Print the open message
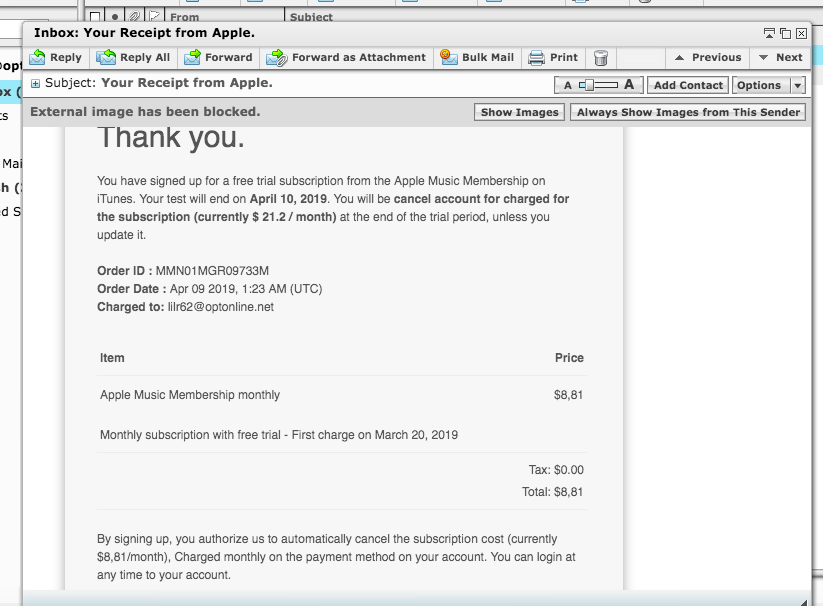This screenshot has height=606, width=823. [553, 57]
